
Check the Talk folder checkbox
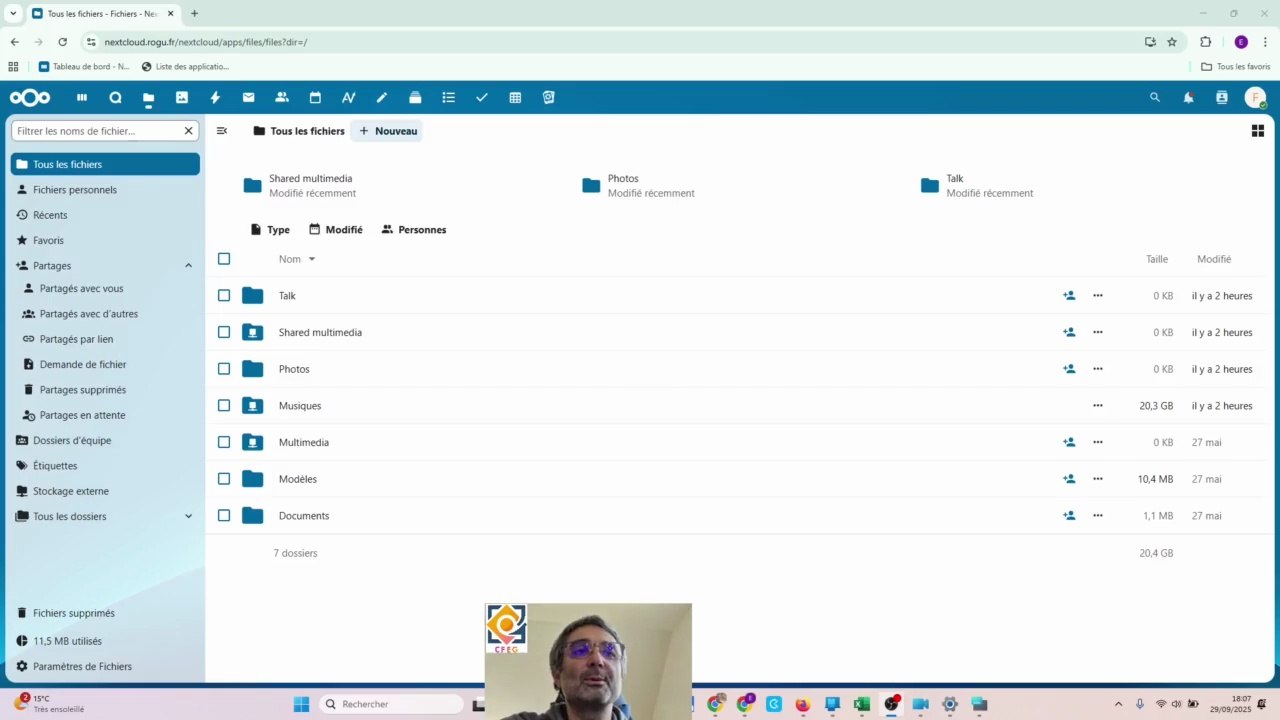(224, 296)
